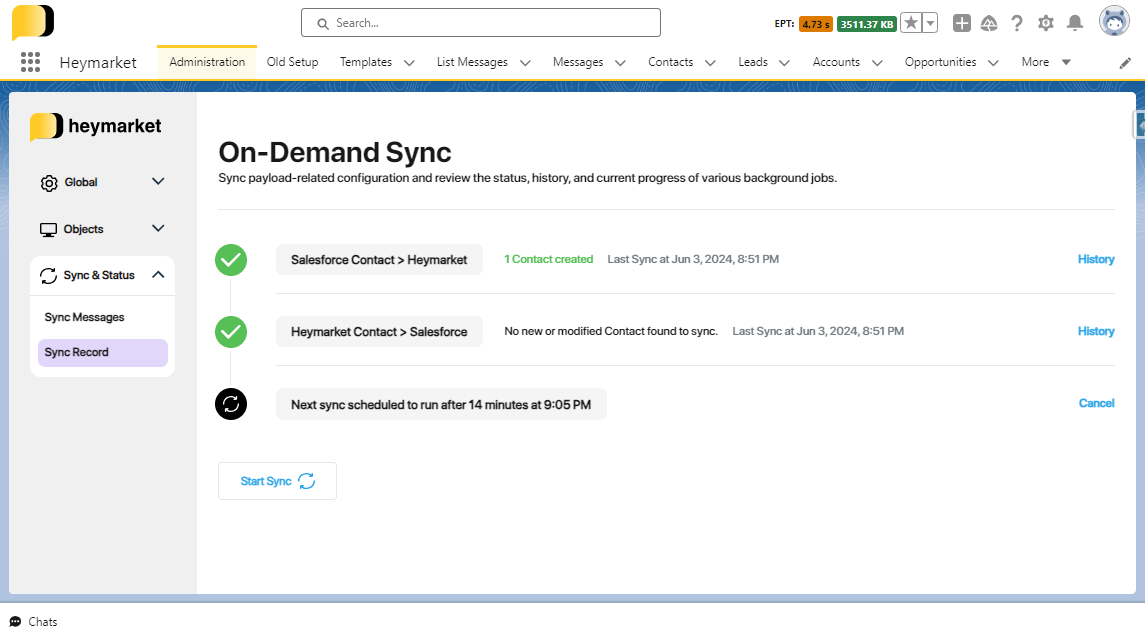Open the List Messages tab dropdown arrow
This screenshot has width=1145, height=636.
(x=525, y=63)
